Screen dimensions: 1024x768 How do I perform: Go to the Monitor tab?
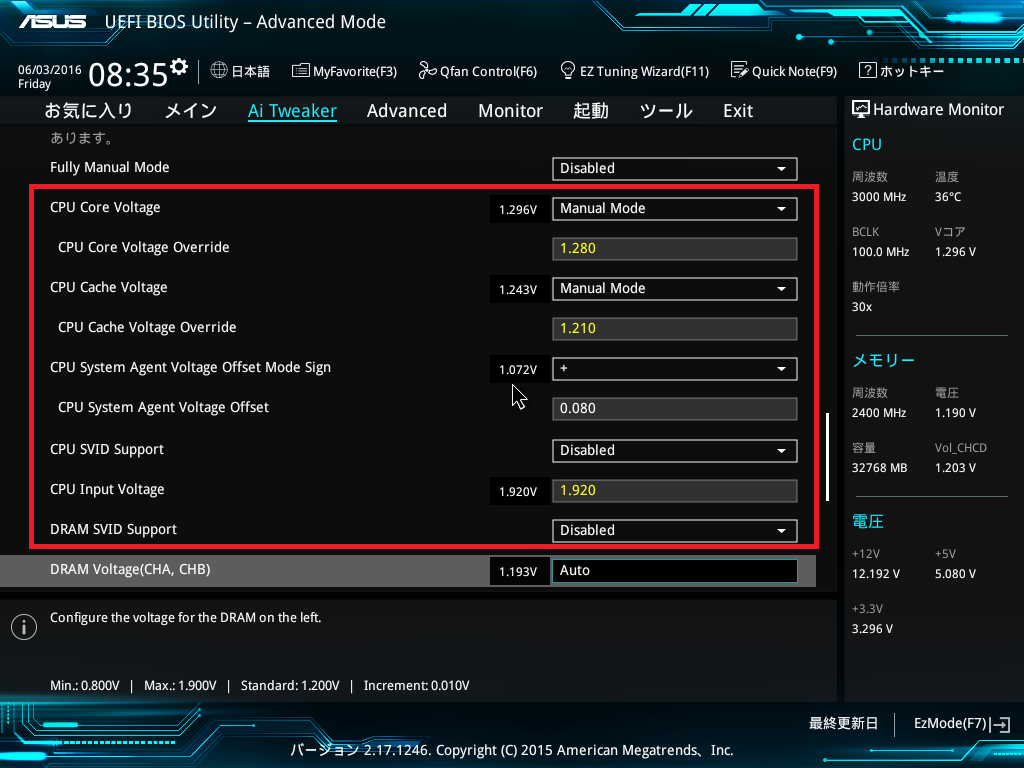[511, 111]
